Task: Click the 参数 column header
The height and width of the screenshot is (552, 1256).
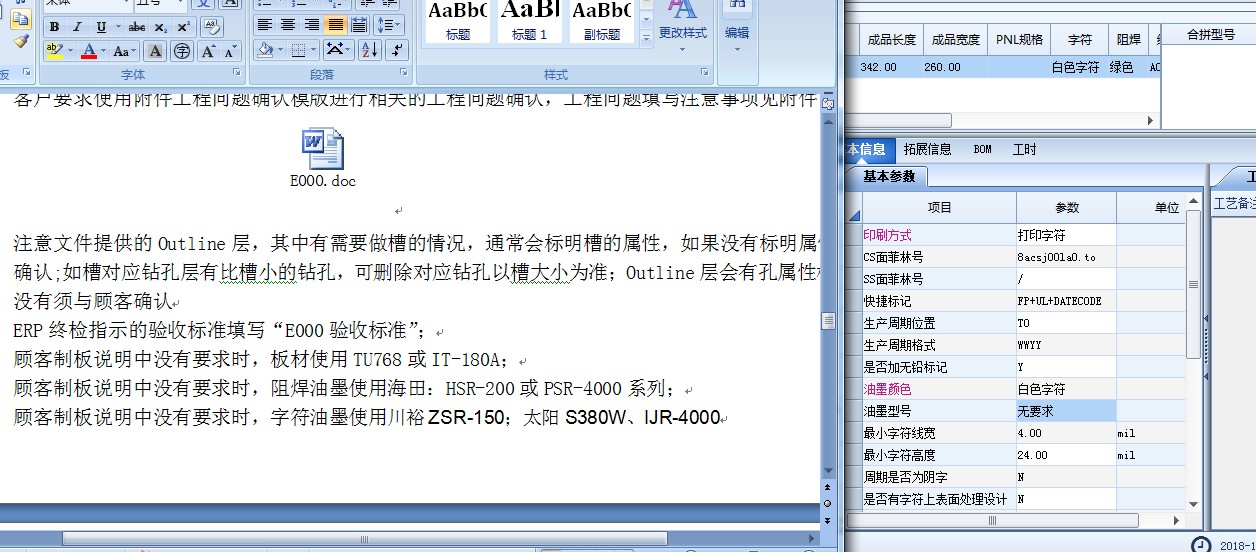Action: click(x=1066, y=208)
